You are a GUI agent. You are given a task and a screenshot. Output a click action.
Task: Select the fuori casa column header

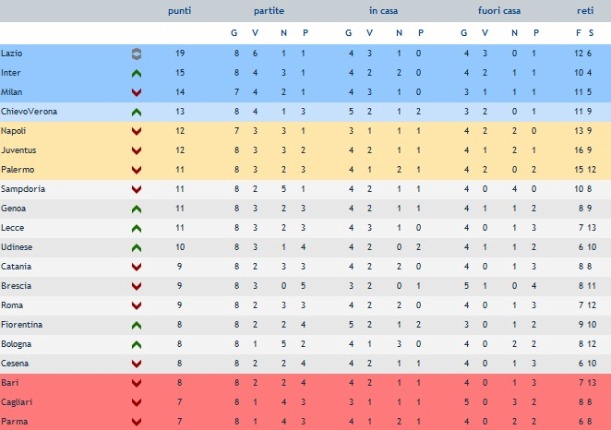click(499, 11)
